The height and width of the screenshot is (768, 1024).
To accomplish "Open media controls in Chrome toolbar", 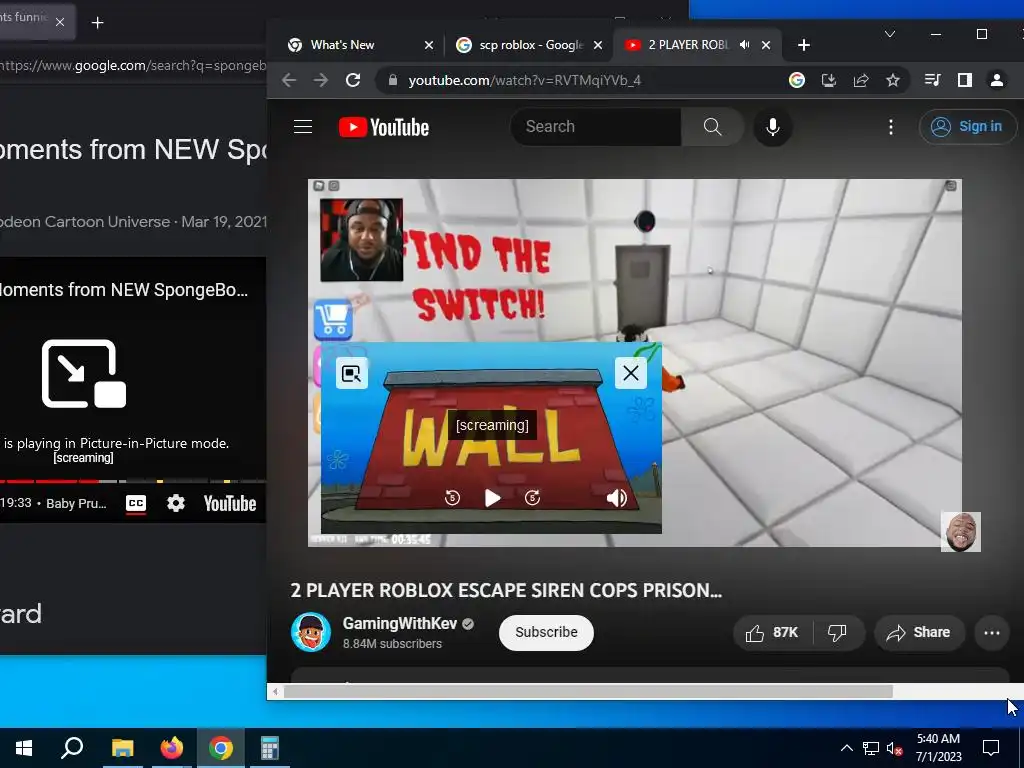I will pyautogui.click(x=933, y=80).
